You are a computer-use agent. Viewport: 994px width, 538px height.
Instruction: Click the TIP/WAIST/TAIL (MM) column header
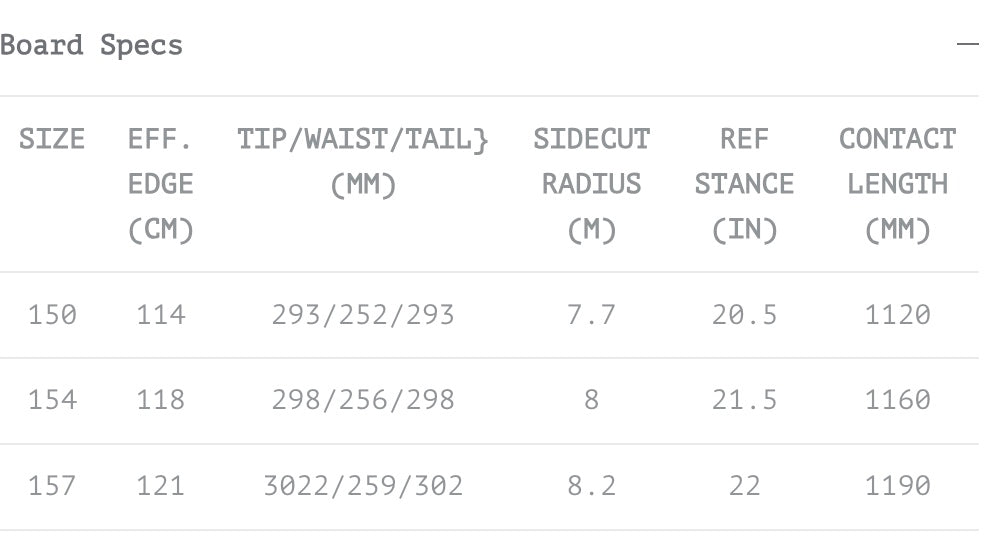[x=363, y=162]
